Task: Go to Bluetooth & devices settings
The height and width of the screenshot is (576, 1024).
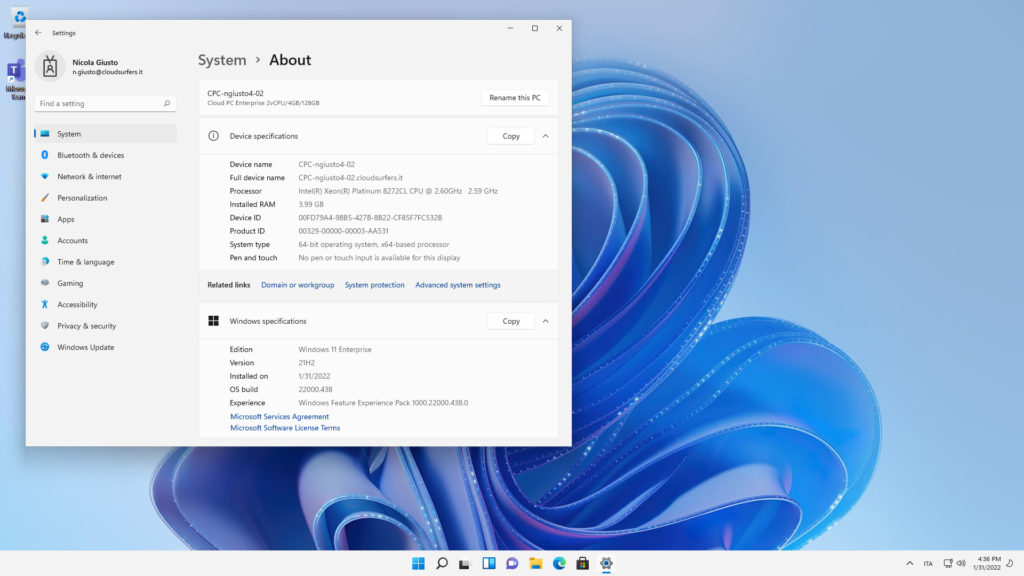Action: (x=105, y=155)
